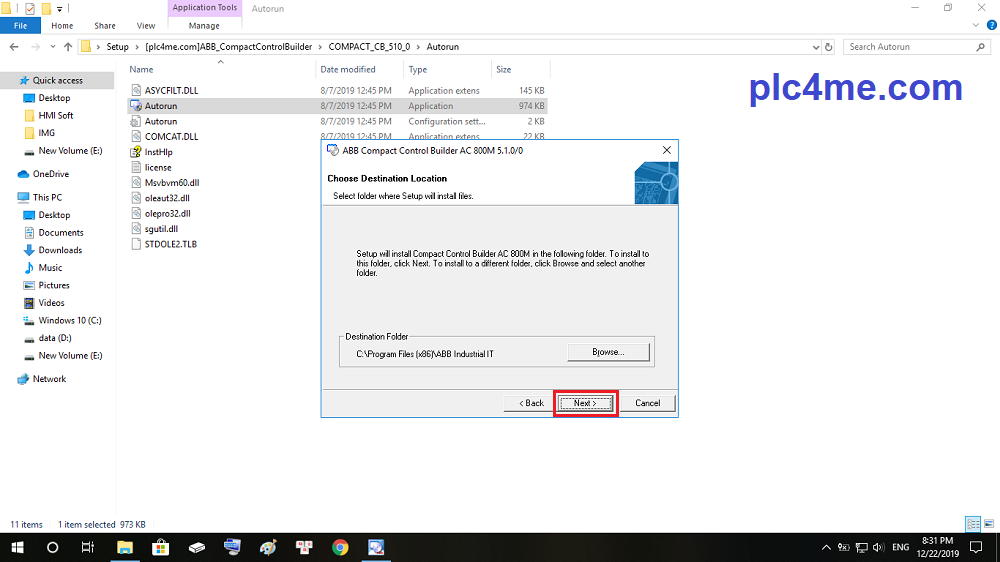
Task: Switch to details view icon in status bar
Action: pos(973,524)
